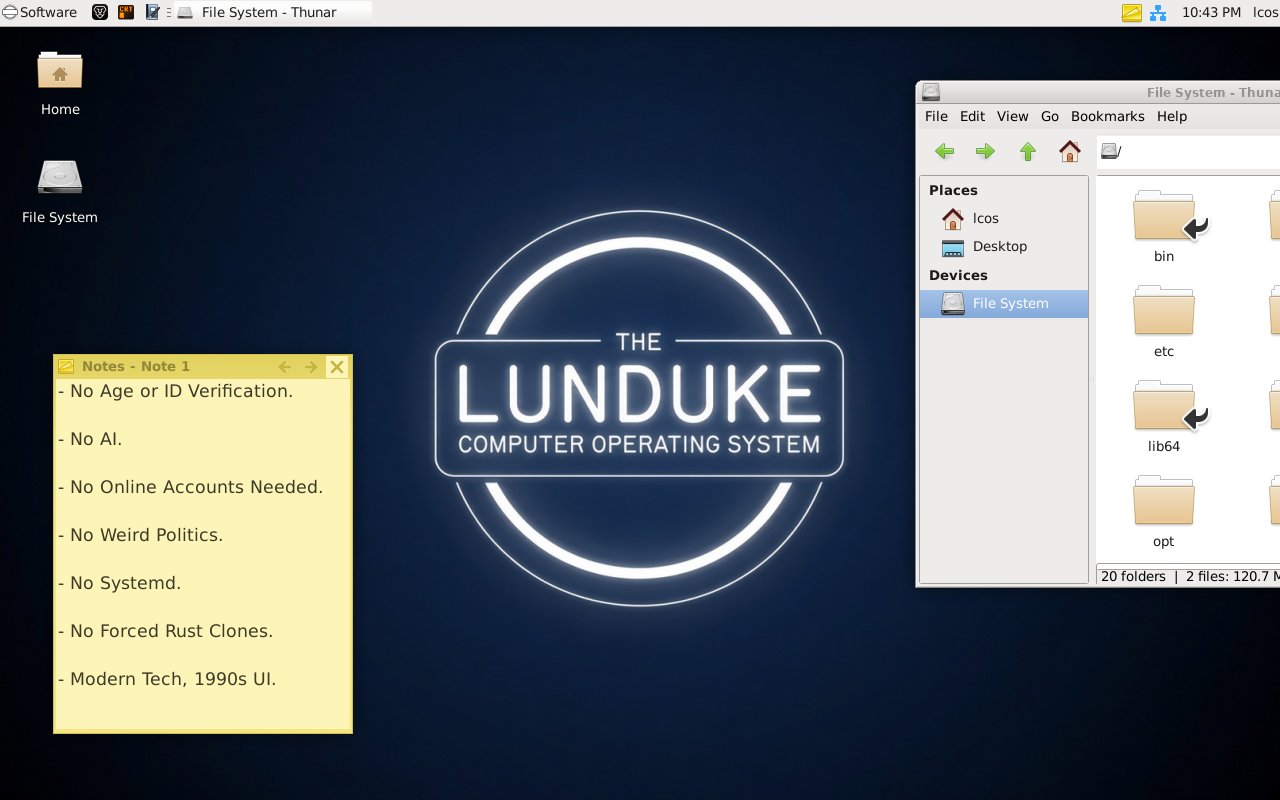The height and width of the screenshot is (800, 1280).
Task: Click the 'No Systemd.' line
Action: coord(120,583)
